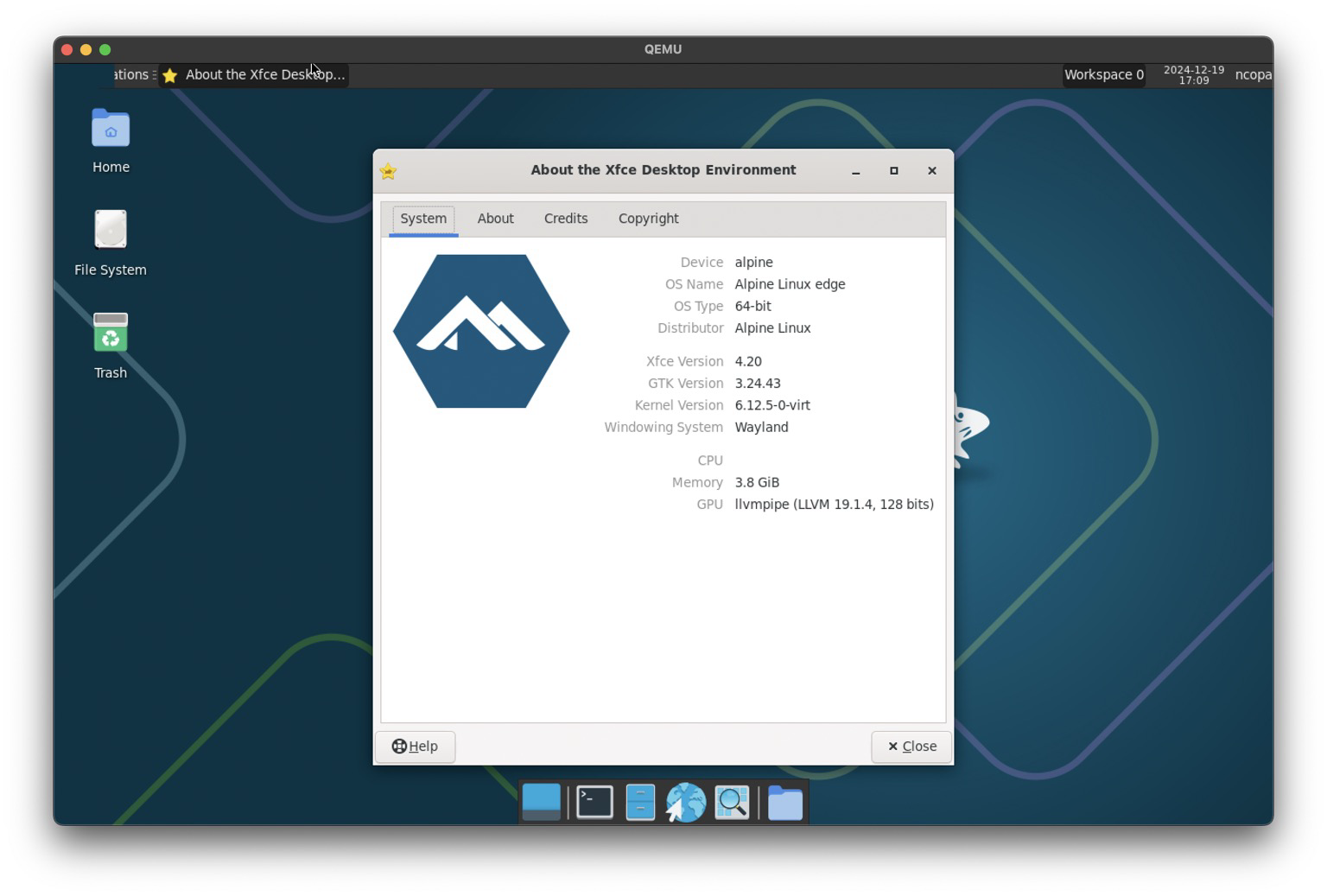Click the Close button at dialog bottom
1327x896 pixels.
point(911,747)
